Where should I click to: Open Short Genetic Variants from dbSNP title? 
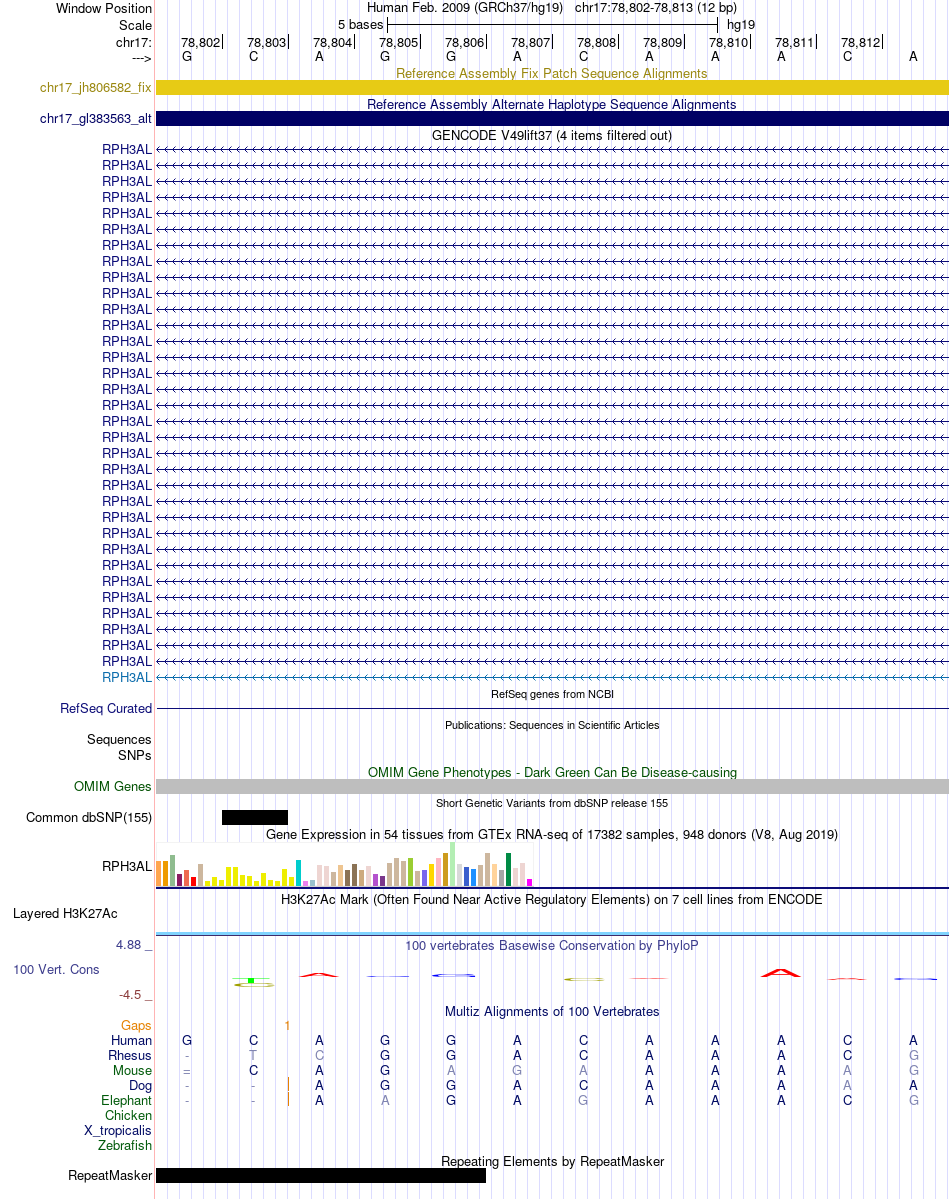(551, 803)
